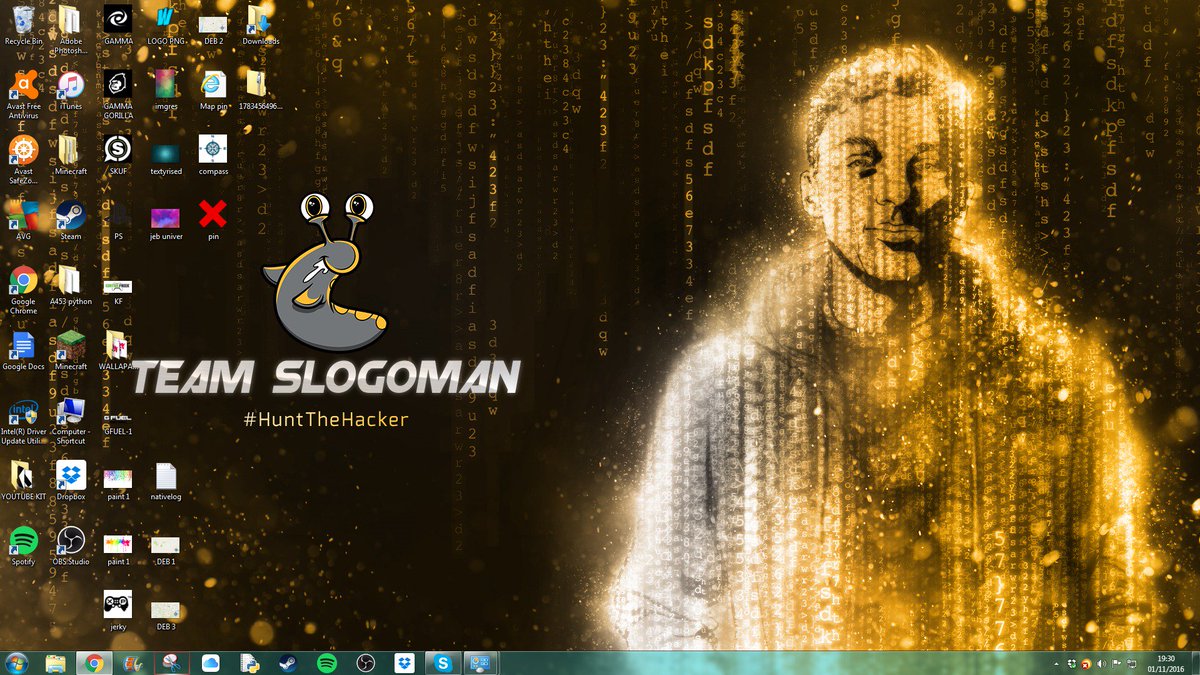Open the Action Center flag icon
The height and width of the screenshot is (675, 1200).
tap(1117, 663)
